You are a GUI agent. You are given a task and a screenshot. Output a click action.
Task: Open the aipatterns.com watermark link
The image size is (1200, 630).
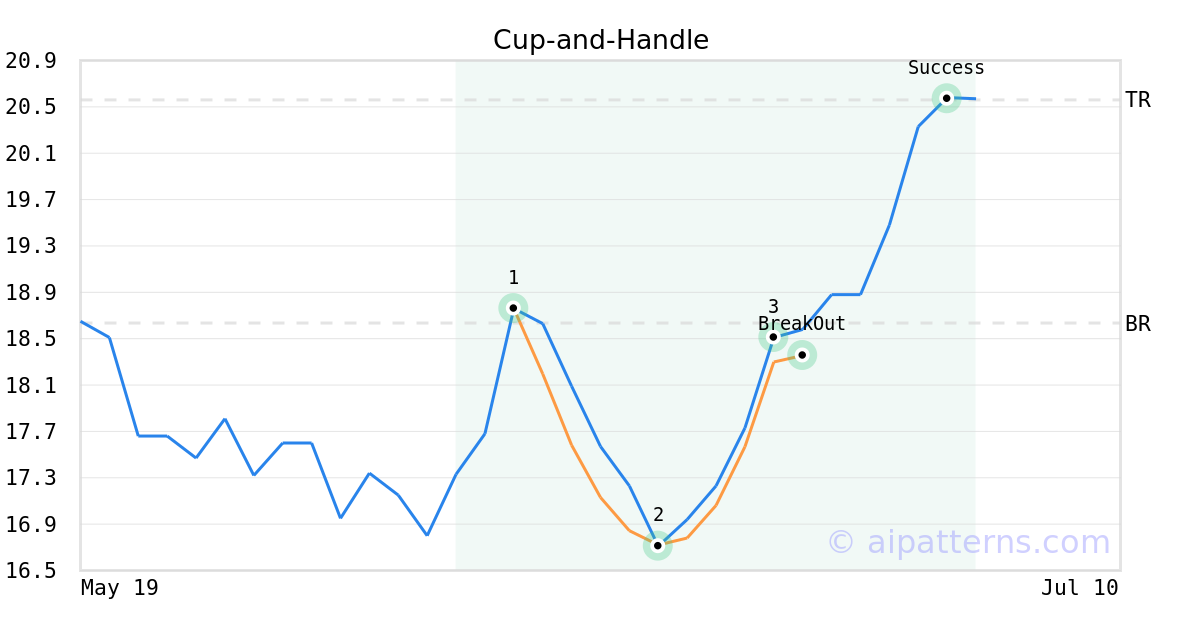coord(968,542)
